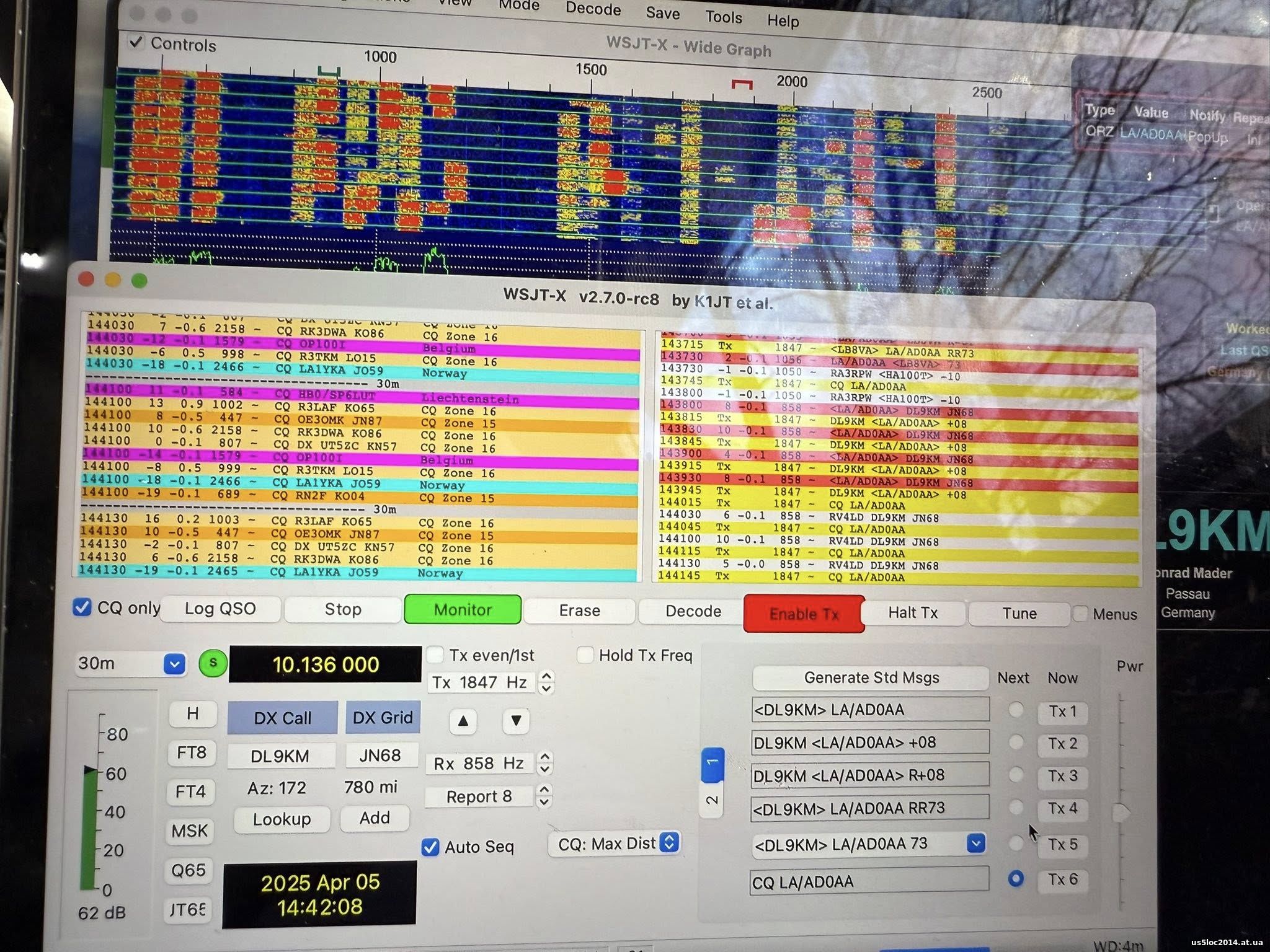Open the Decode menu
1270x952 pixels.
[x=593, y=9]
